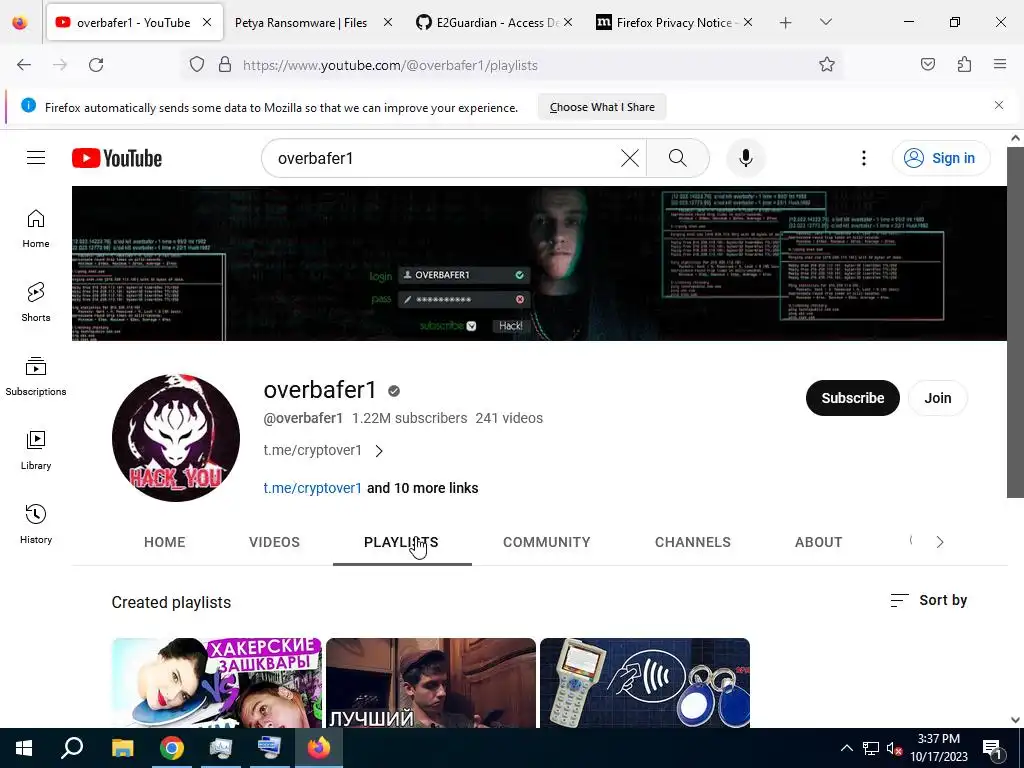Sign in to YouTube
The width and height of the screenshot is (1024, 768).
point(941,158)
